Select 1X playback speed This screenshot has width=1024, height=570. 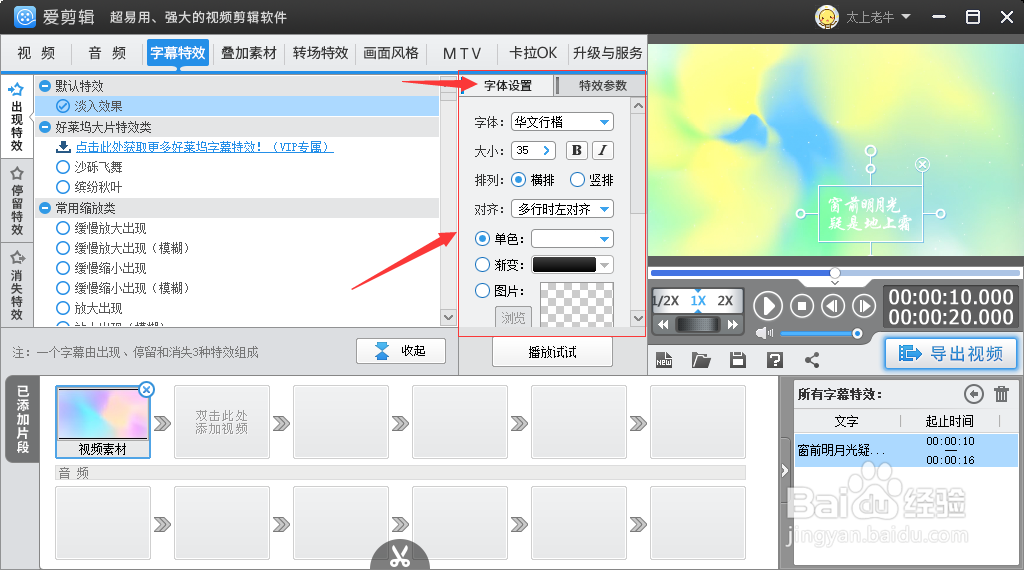click(x=698, y=300)
